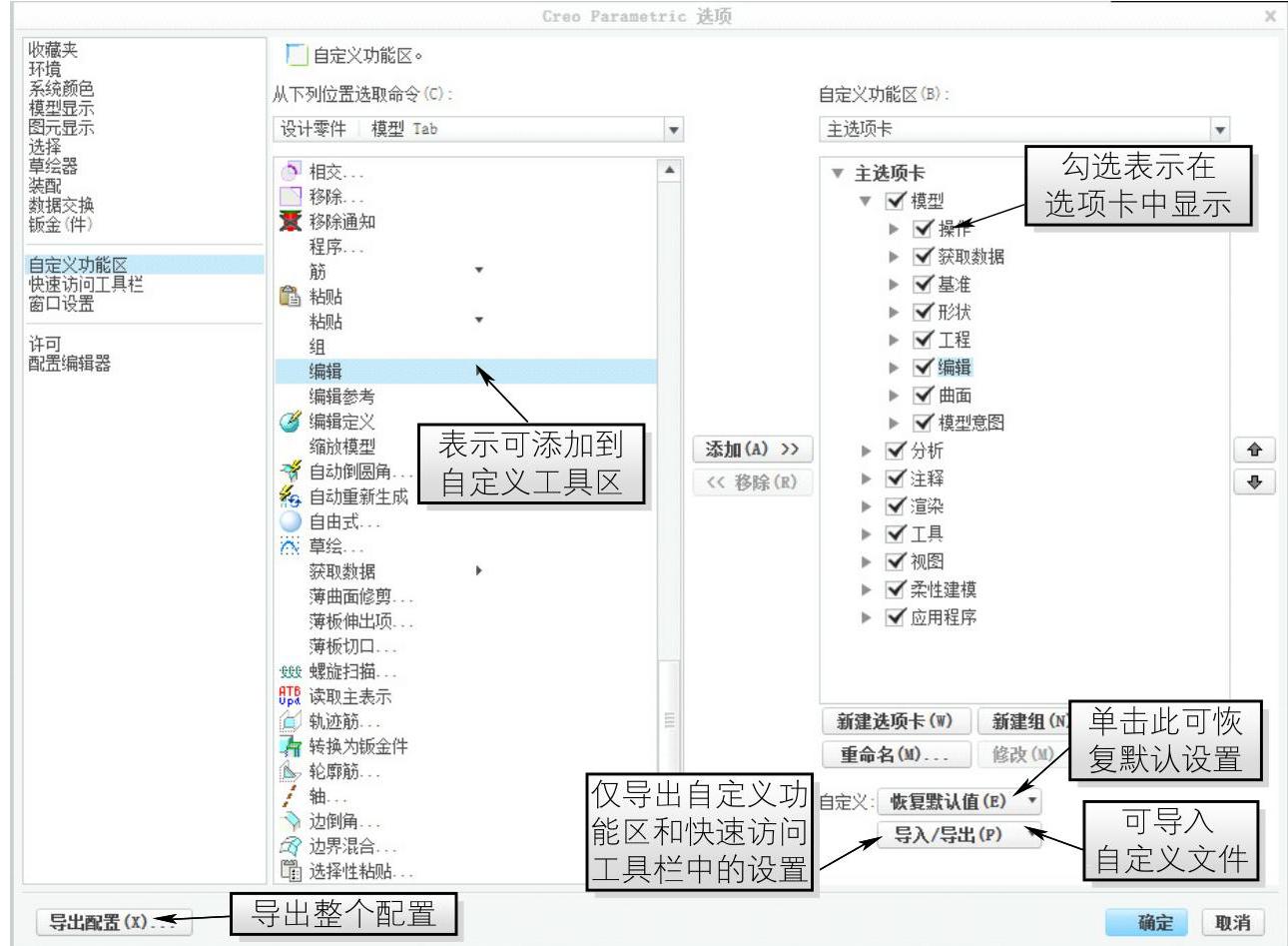The width and height of the screenshot is (1288, 946).
Task: Select the 缩放模型 command
Action: pyautogui.click(x=342, y=447)
